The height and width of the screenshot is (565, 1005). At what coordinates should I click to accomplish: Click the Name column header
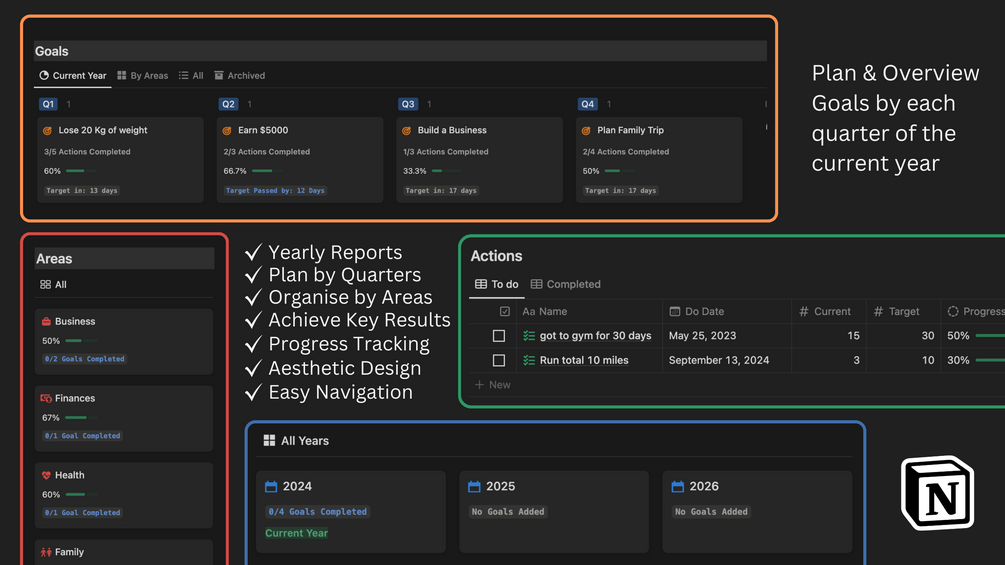point(545,311)
